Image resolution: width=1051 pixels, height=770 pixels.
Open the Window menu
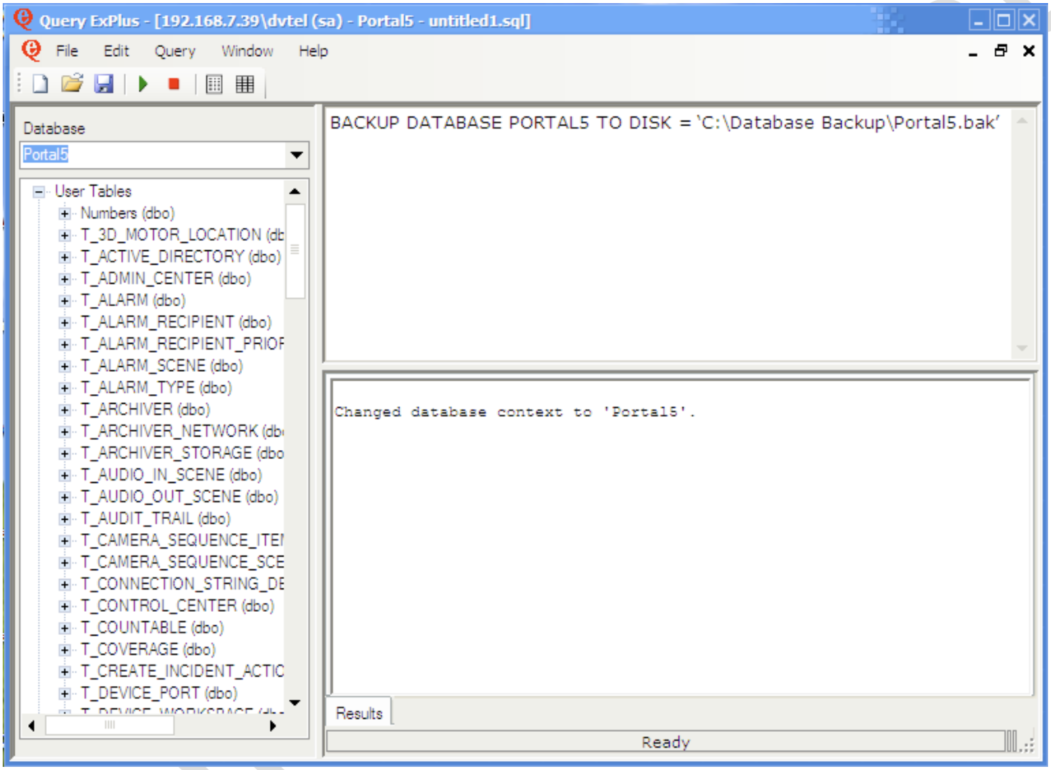coord(247,51)
